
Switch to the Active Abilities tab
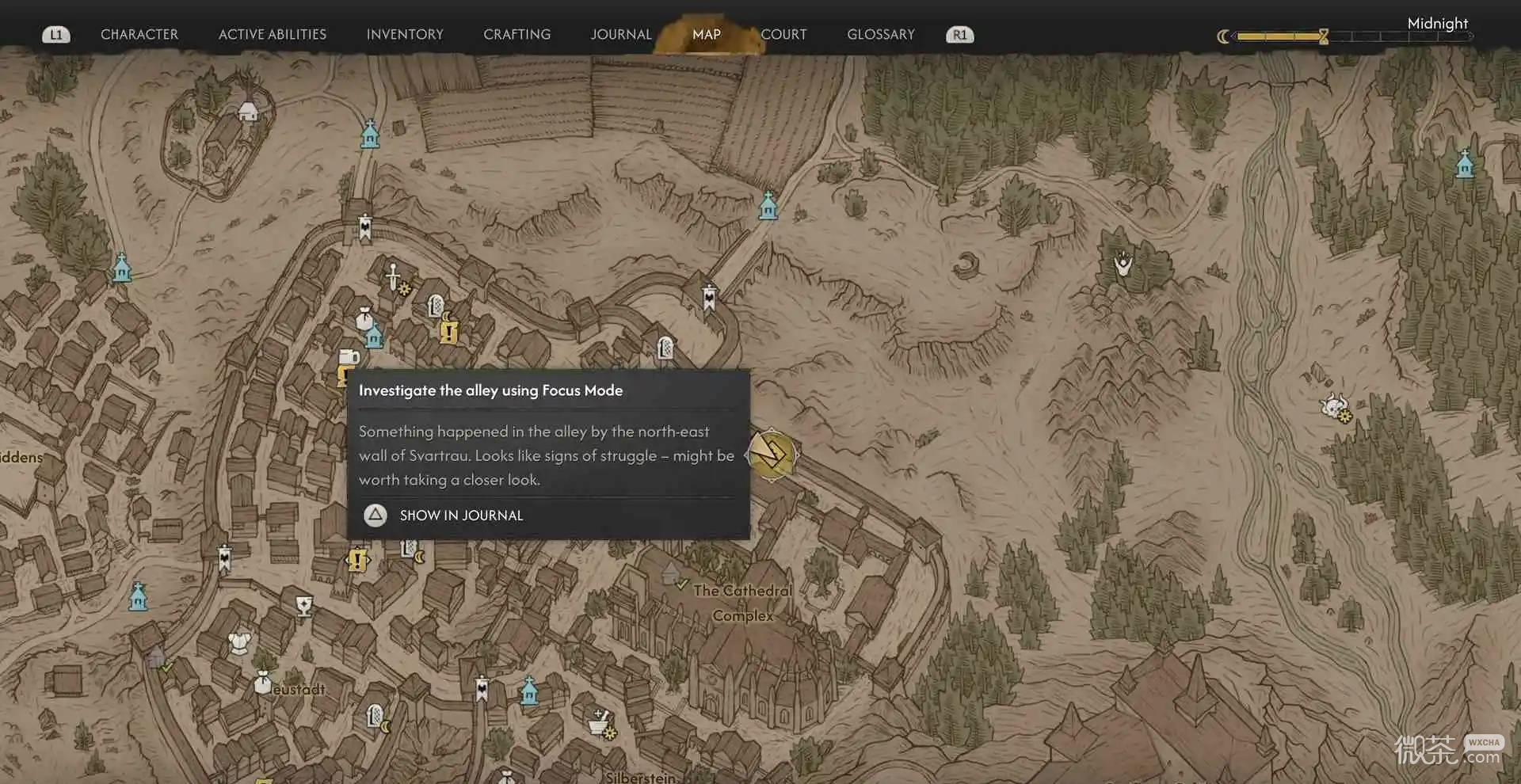tap(273, 34)
